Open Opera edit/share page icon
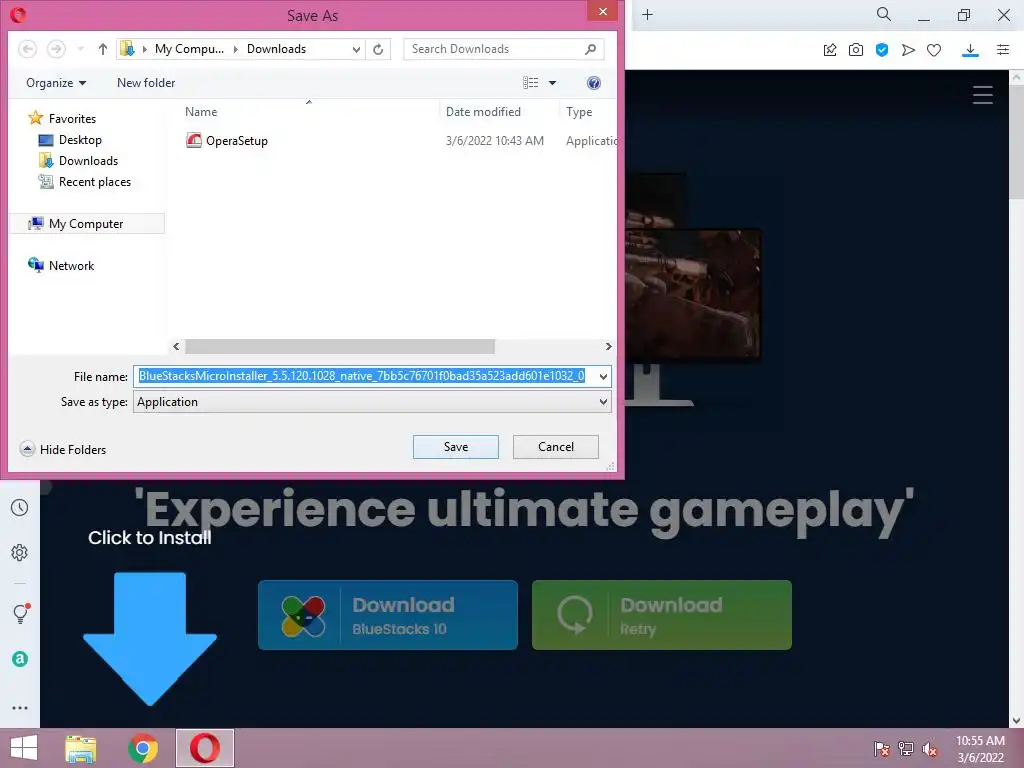 click(830, 50)
